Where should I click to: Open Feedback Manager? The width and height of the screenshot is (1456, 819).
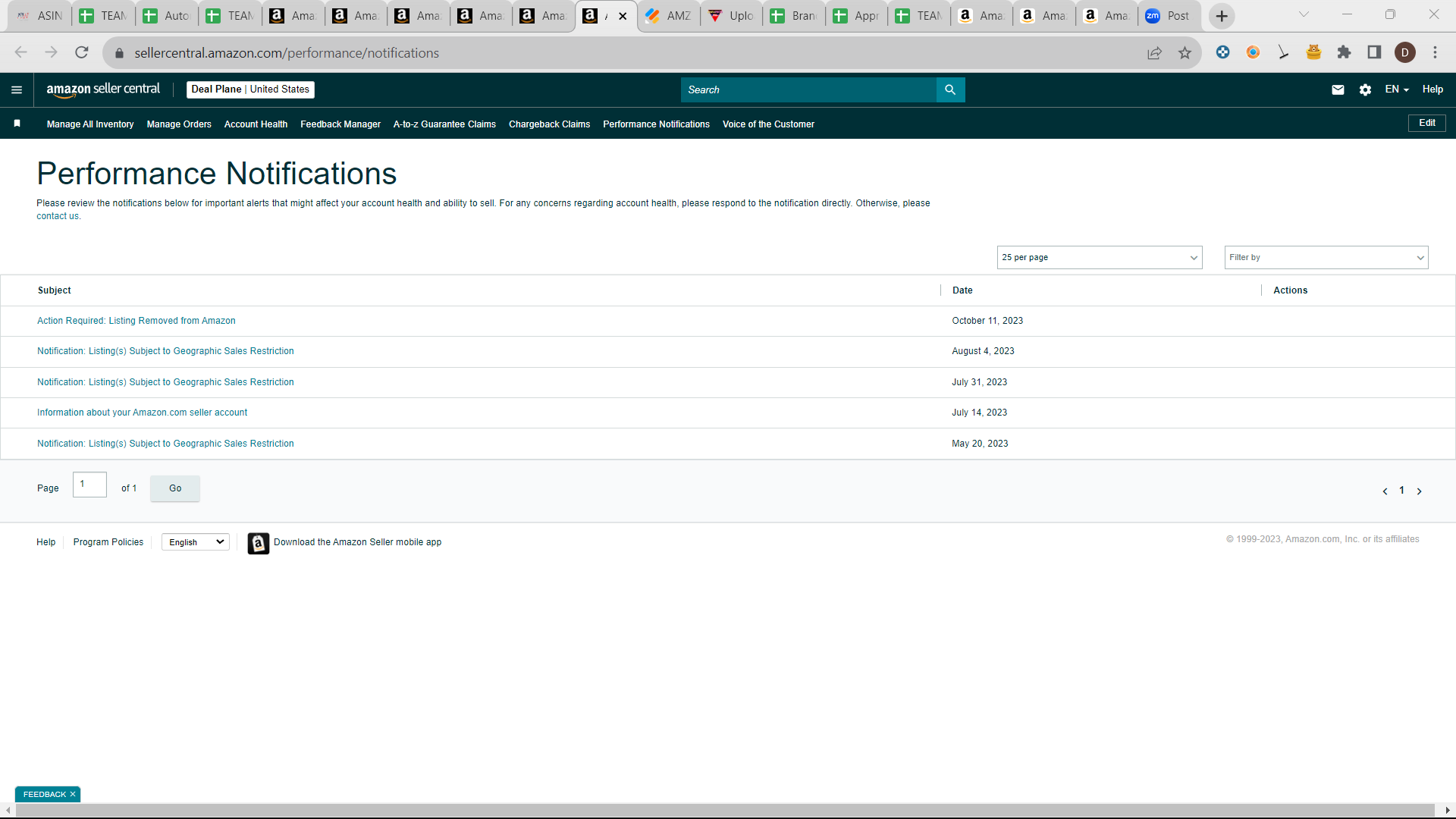coord(340,124)
